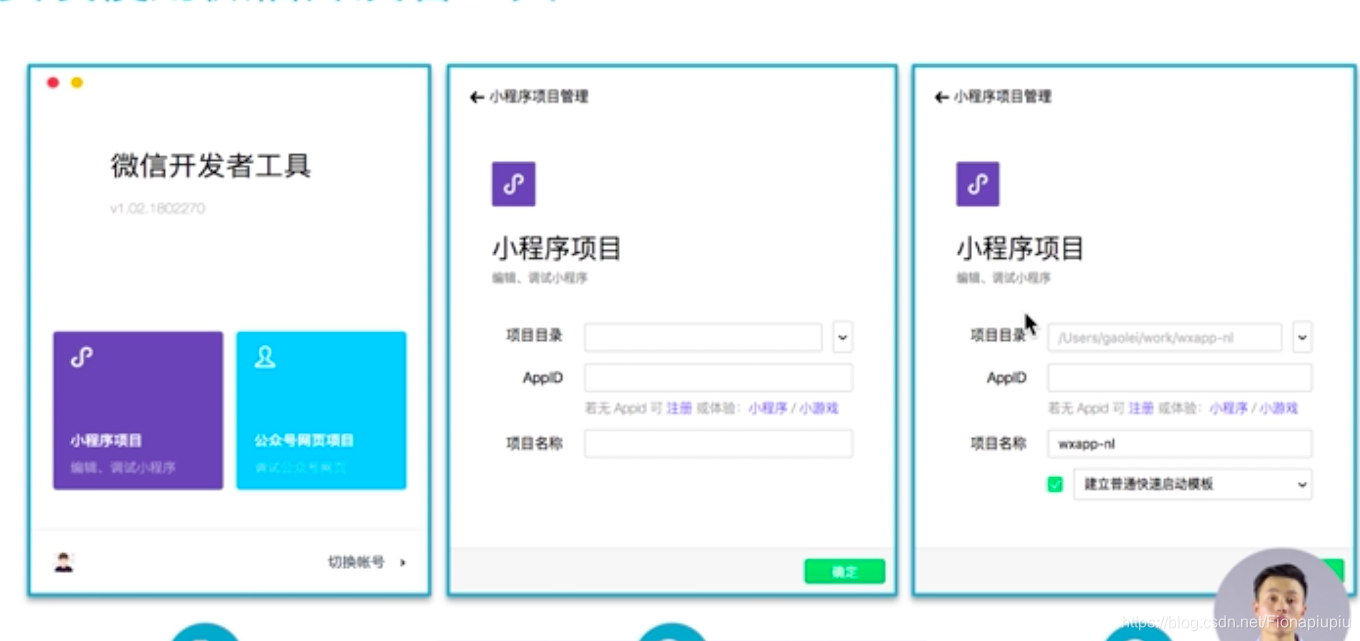This screenshot has width=1360, height=641.
Task: Click the presenter video thumbnail
Action: [x=1282, y=595]
